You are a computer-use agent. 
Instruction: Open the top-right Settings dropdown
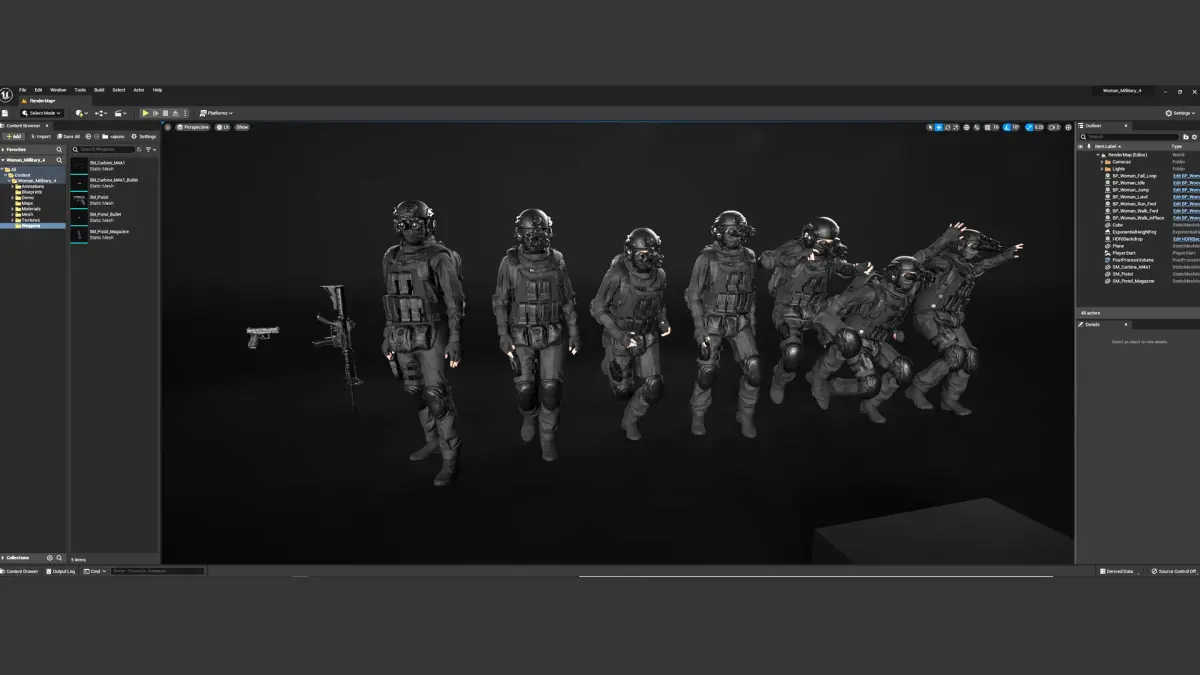[x=1180, y=113]
